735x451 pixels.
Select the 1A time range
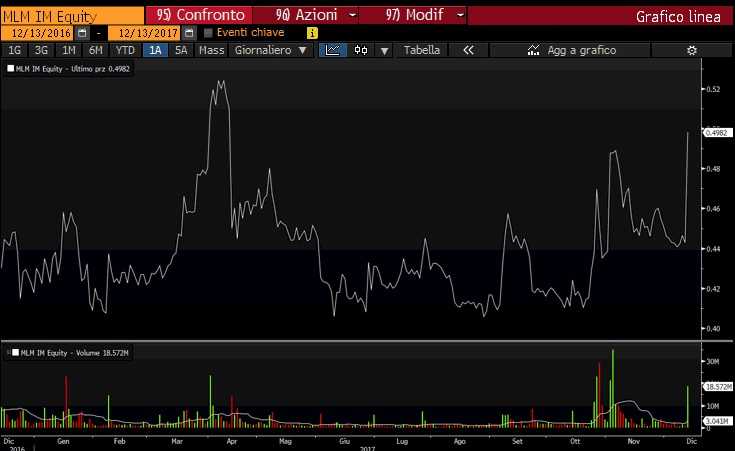tap(155, 50)
